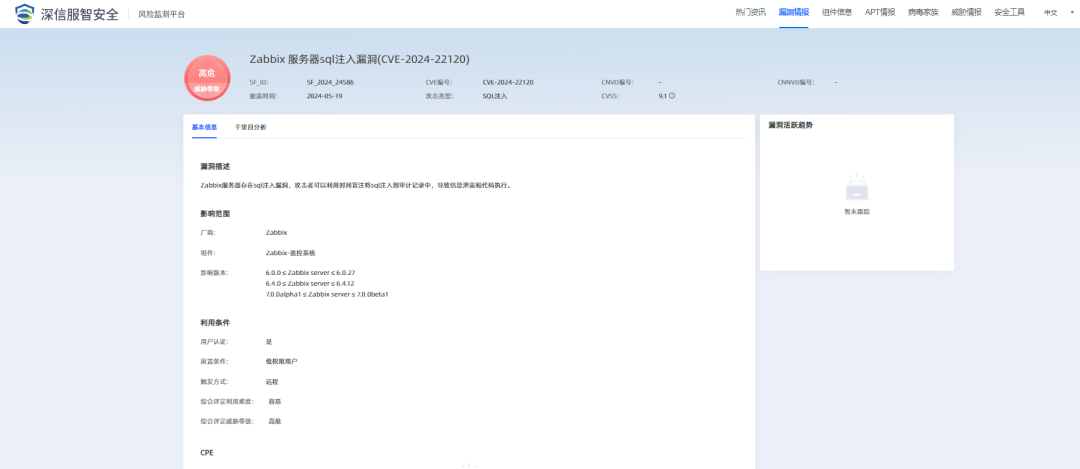Screen dimensions: 1080x469
Task: Click the 风险监测平台 platform label
Action: point(161,14)
